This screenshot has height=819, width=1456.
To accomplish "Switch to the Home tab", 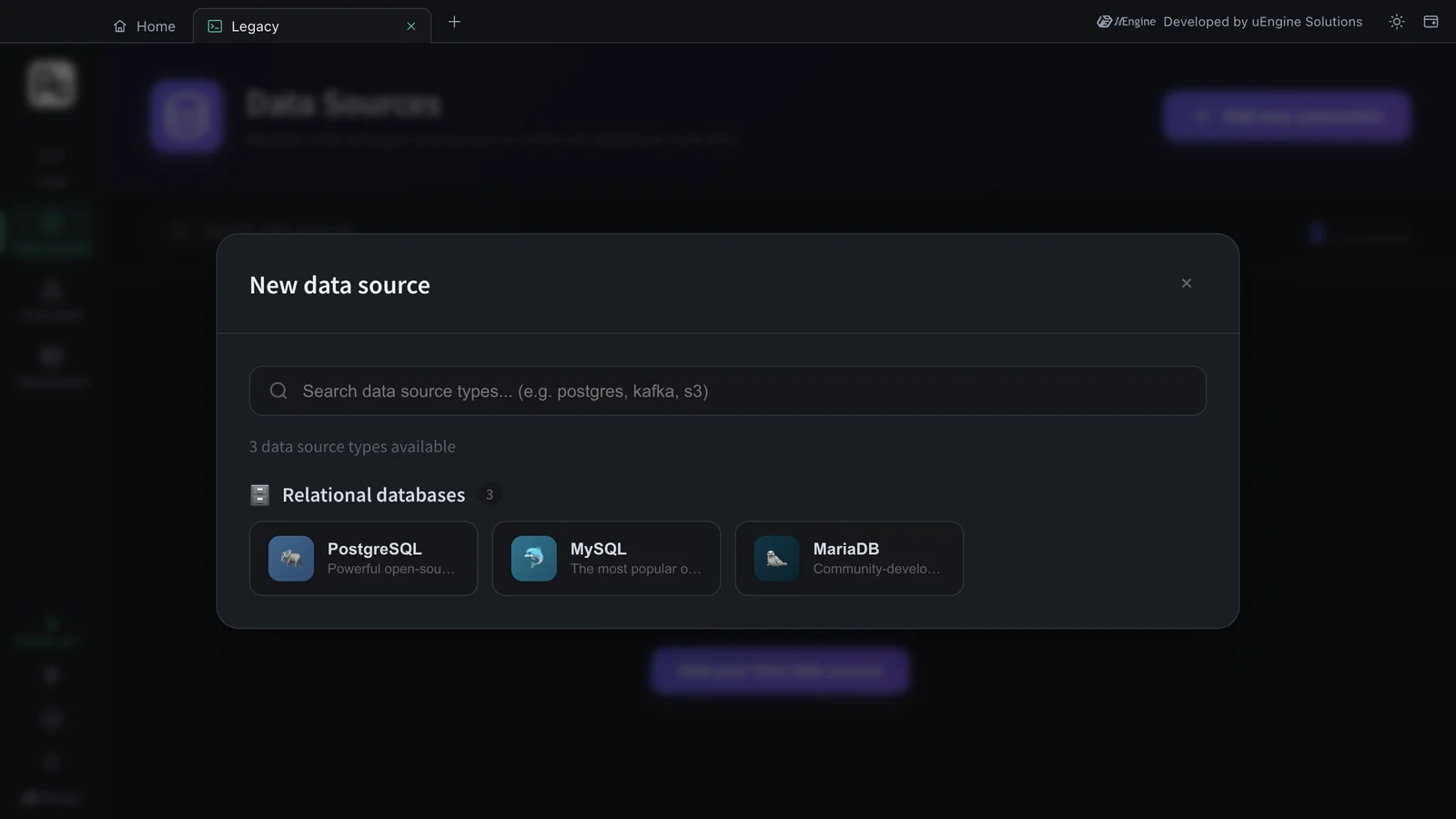I will click(145, 26).
